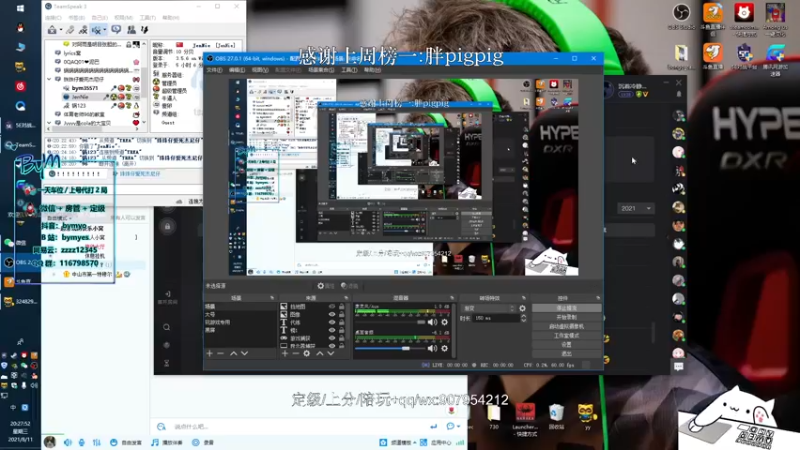Click the 停止推流 stop streaming button
This screenshot has height=450, width=800.
[566, 308]
